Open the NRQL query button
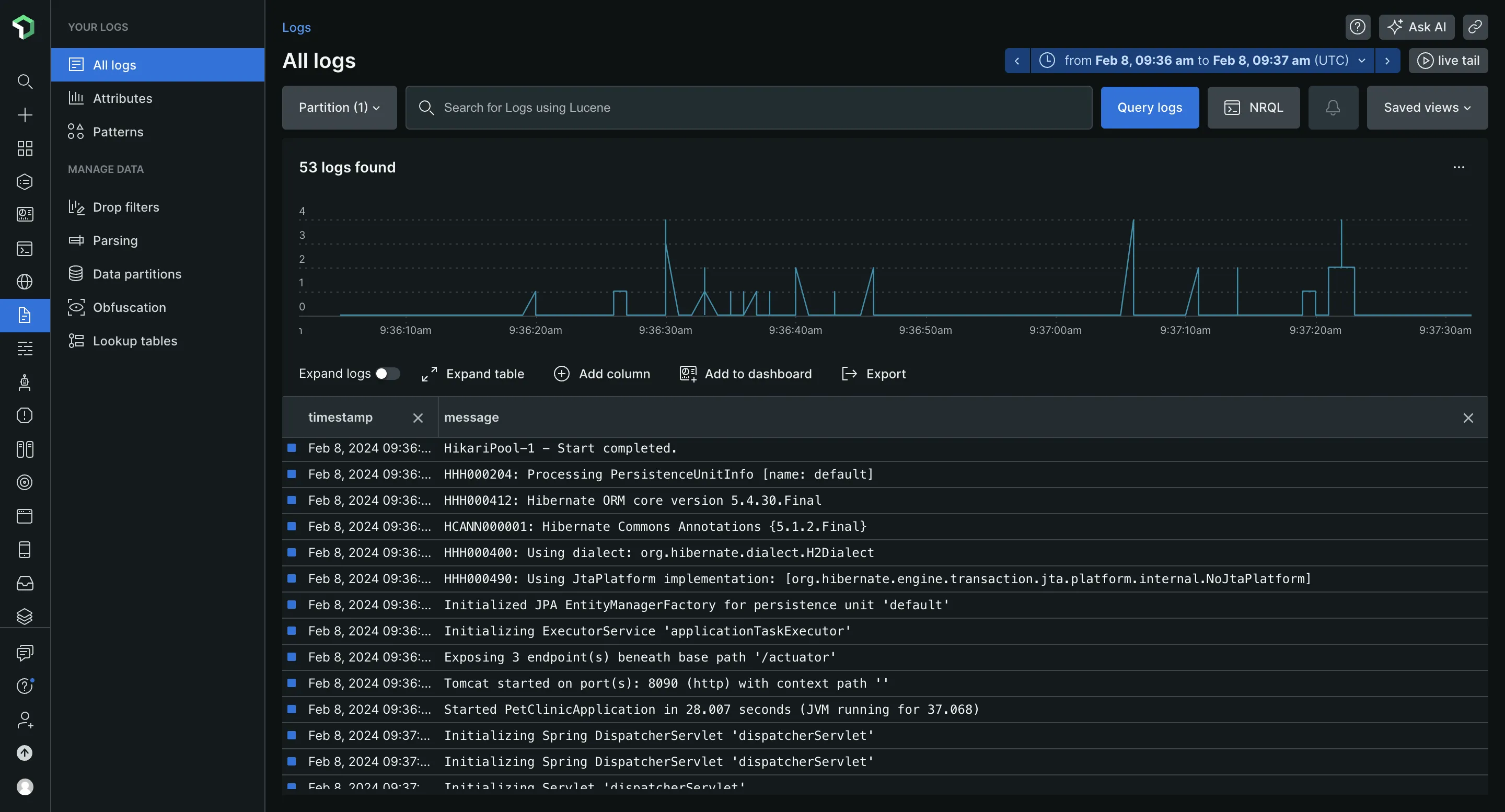The image size is (1505, 812). [x=1253, y=108]
